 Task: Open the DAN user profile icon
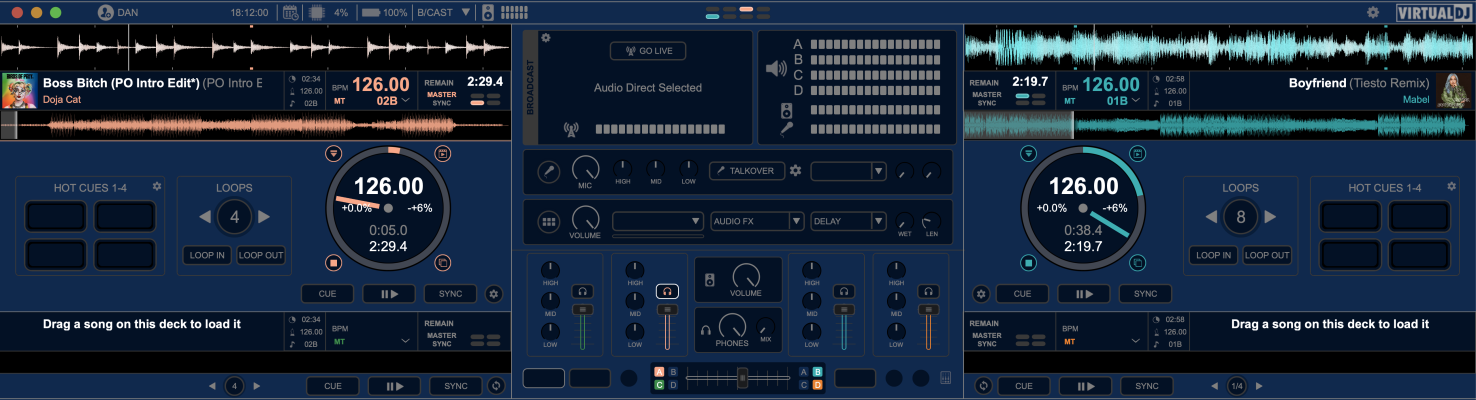106,13
